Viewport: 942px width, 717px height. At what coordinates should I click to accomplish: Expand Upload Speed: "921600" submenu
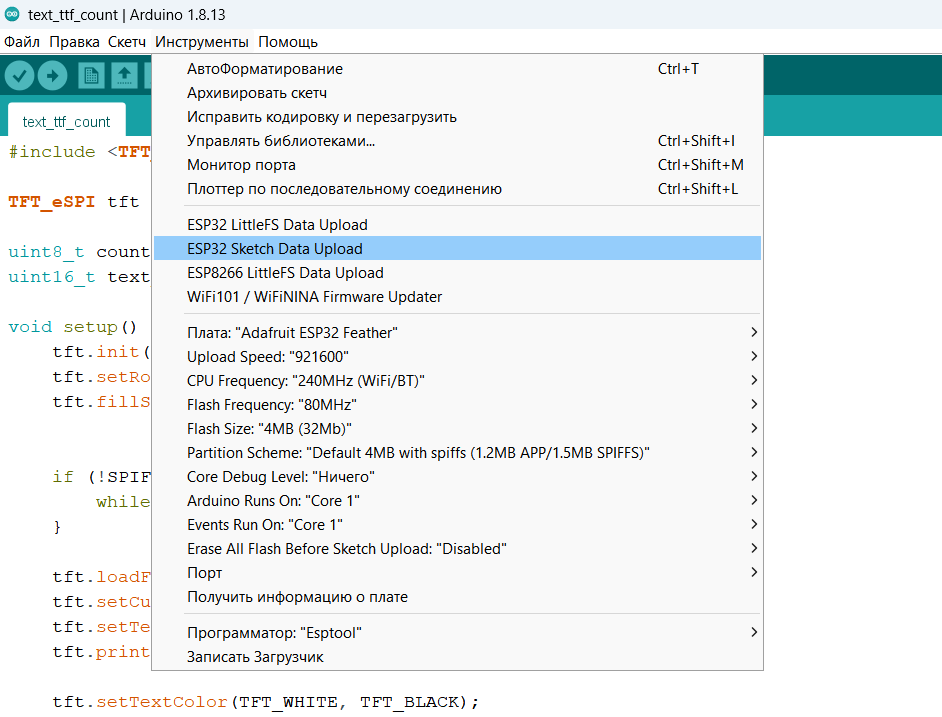(x=457, y=357)
